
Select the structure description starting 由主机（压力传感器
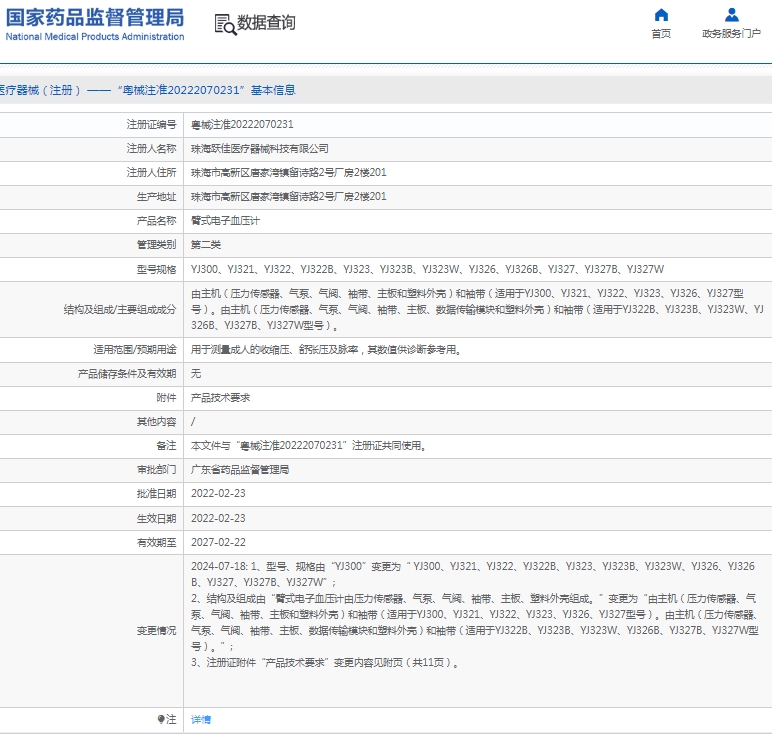click(x=477, y=310)
